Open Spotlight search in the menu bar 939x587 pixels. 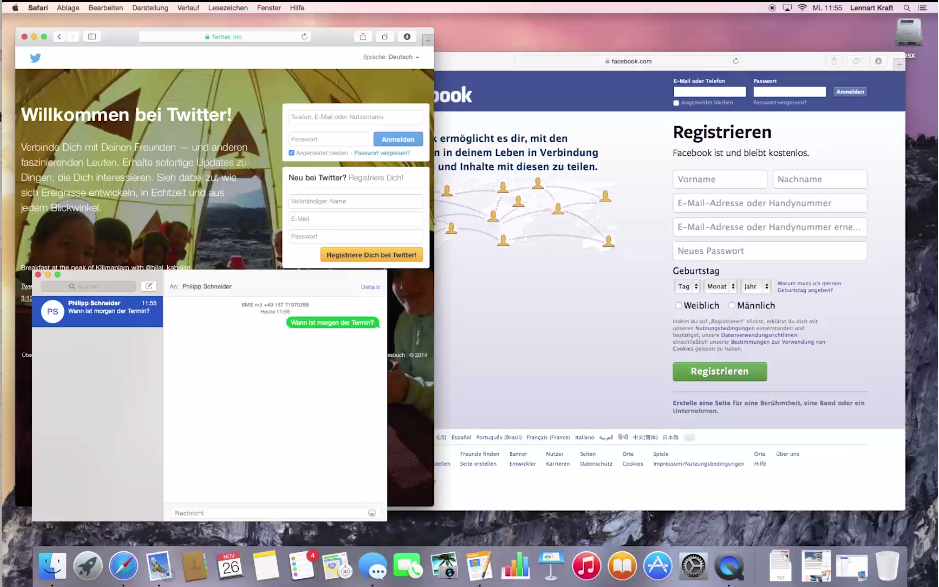pos(907,8)
